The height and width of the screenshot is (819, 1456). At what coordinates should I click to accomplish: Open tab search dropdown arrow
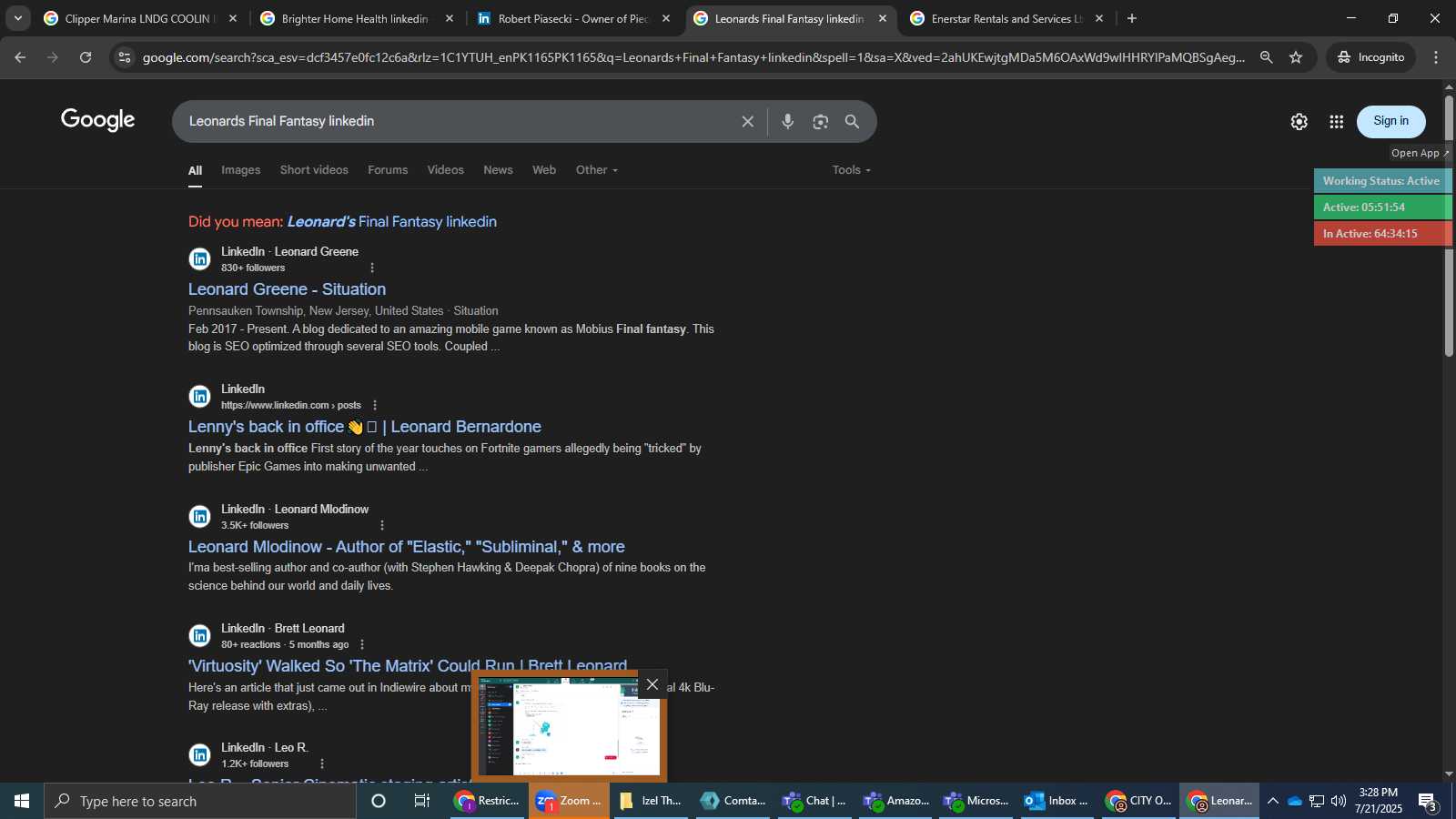click(17, 18)
